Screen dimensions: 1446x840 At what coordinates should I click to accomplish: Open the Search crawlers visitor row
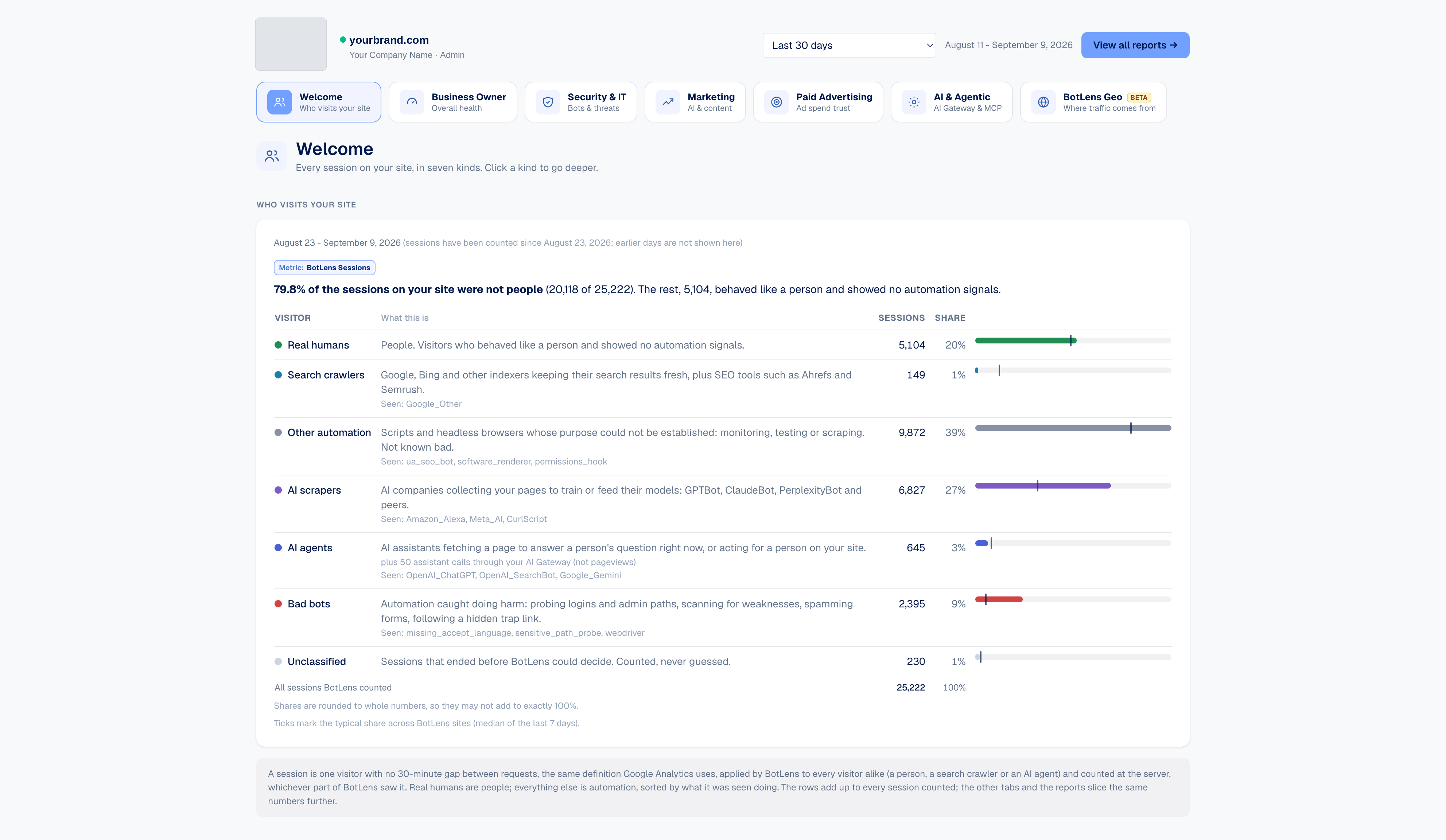pyautogui.click(x=722, y=388)
